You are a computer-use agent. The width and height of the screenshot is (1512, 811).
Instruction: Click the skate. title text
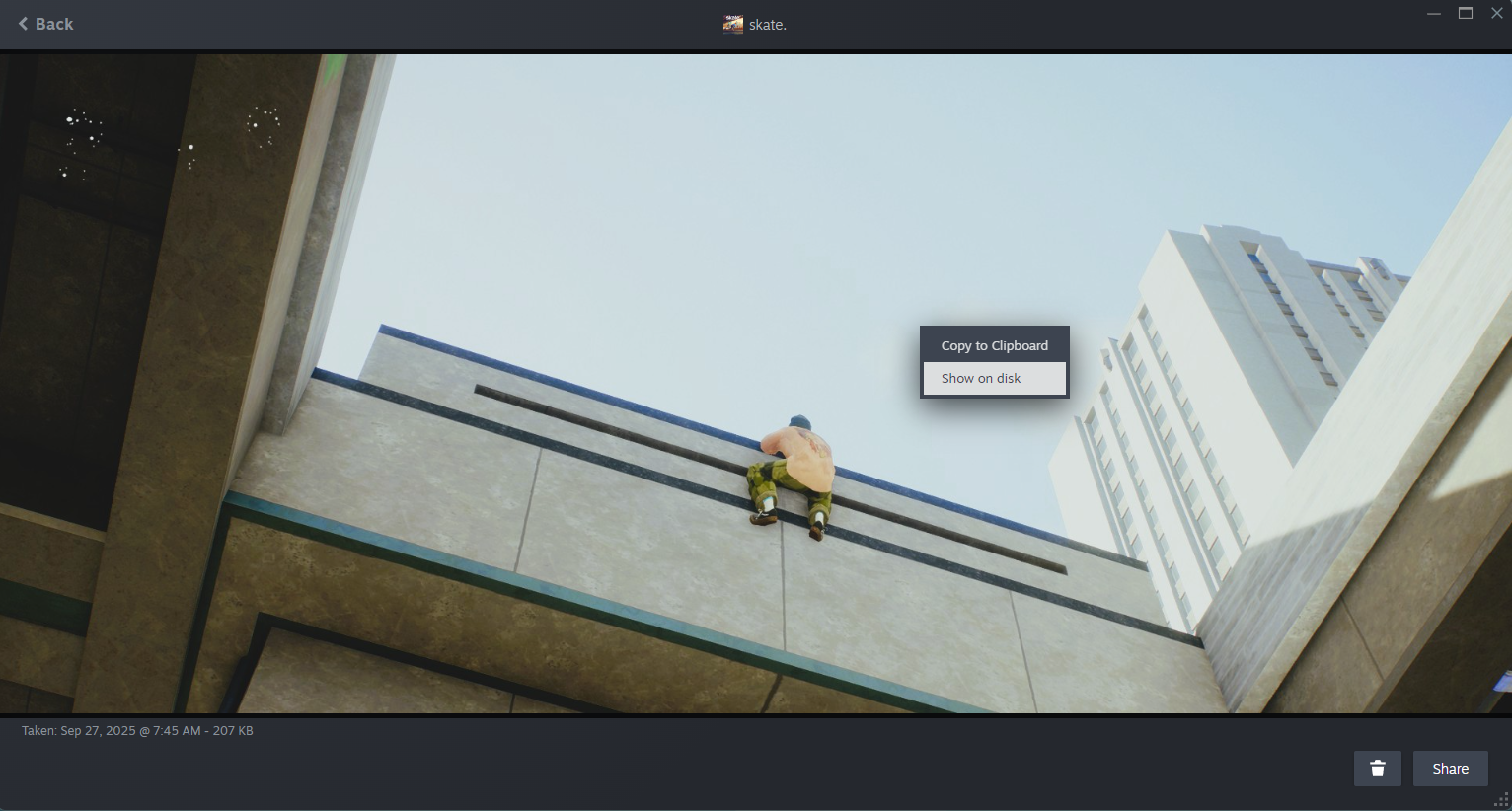(x=768, y=25)
